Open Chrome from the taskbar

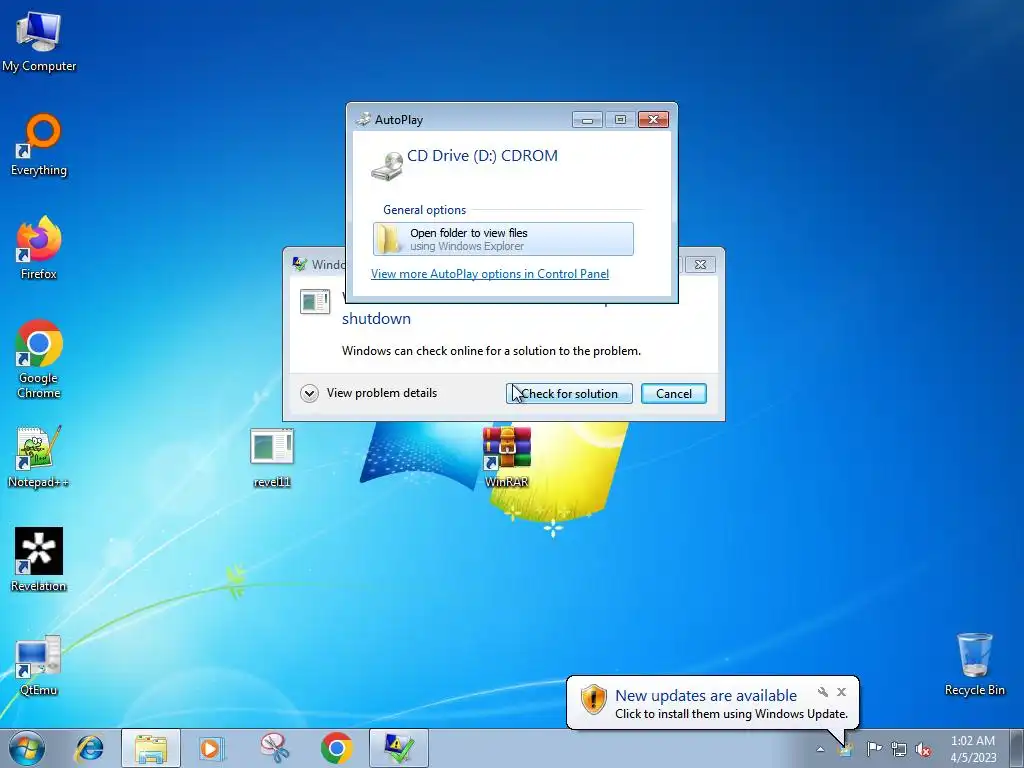click(x=336, y=748)
